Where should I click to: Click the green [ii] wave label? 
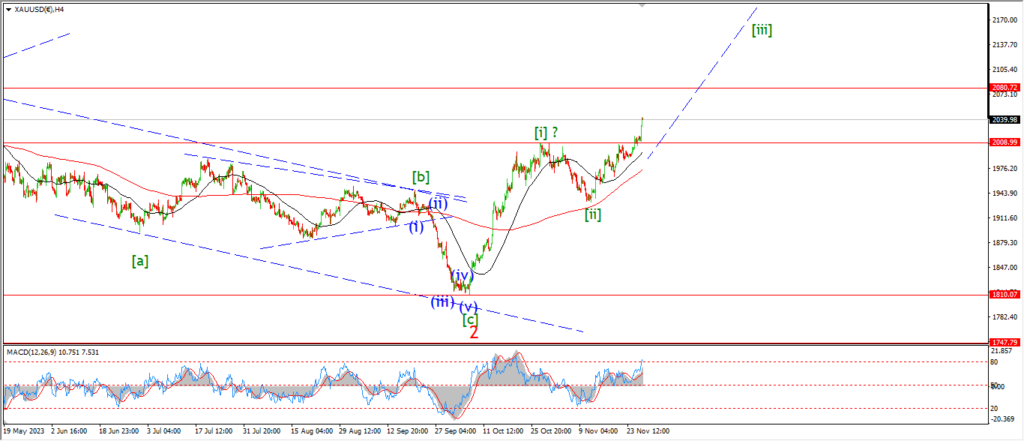click(x=592, y=213)
